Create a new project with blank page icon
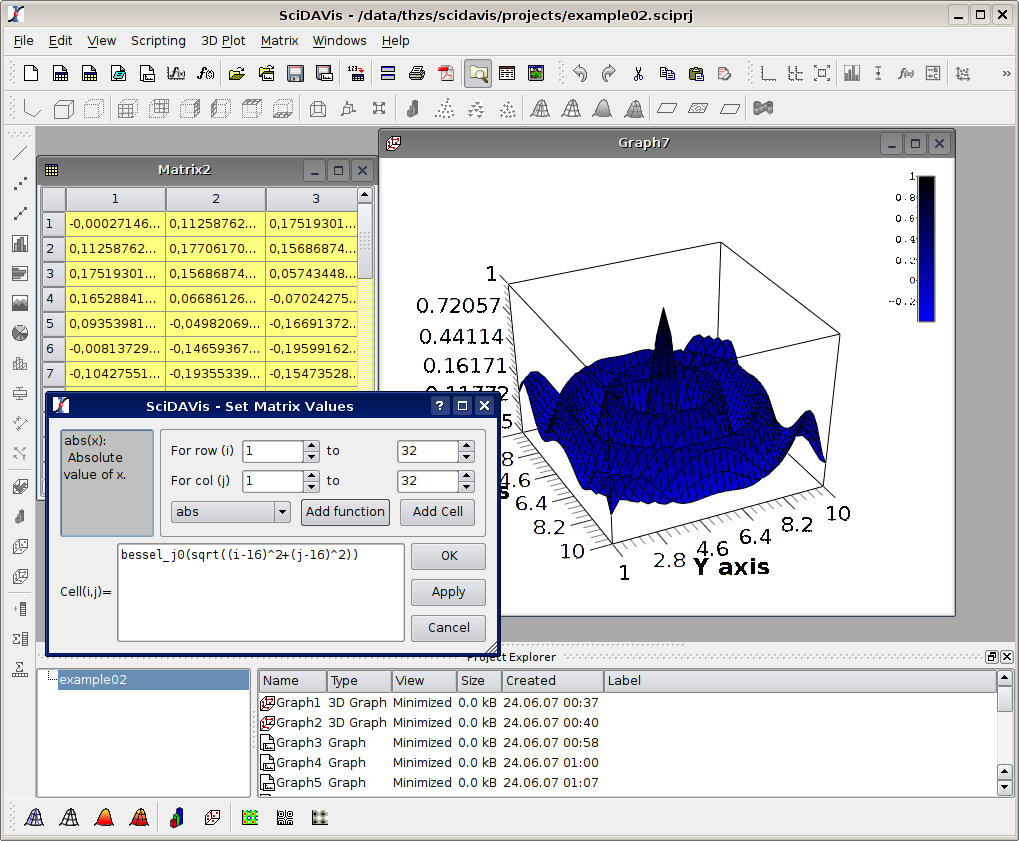 point(31,73)
